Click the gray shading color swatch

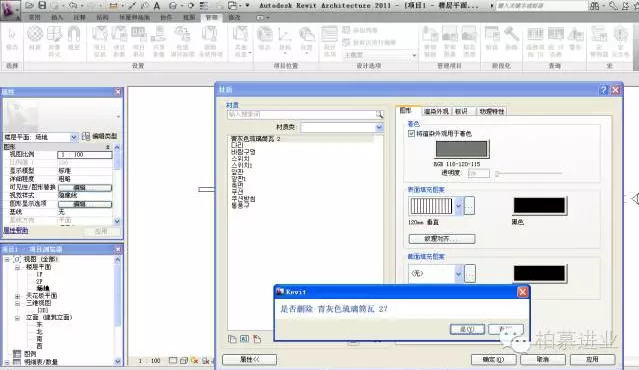click(462, 149)
